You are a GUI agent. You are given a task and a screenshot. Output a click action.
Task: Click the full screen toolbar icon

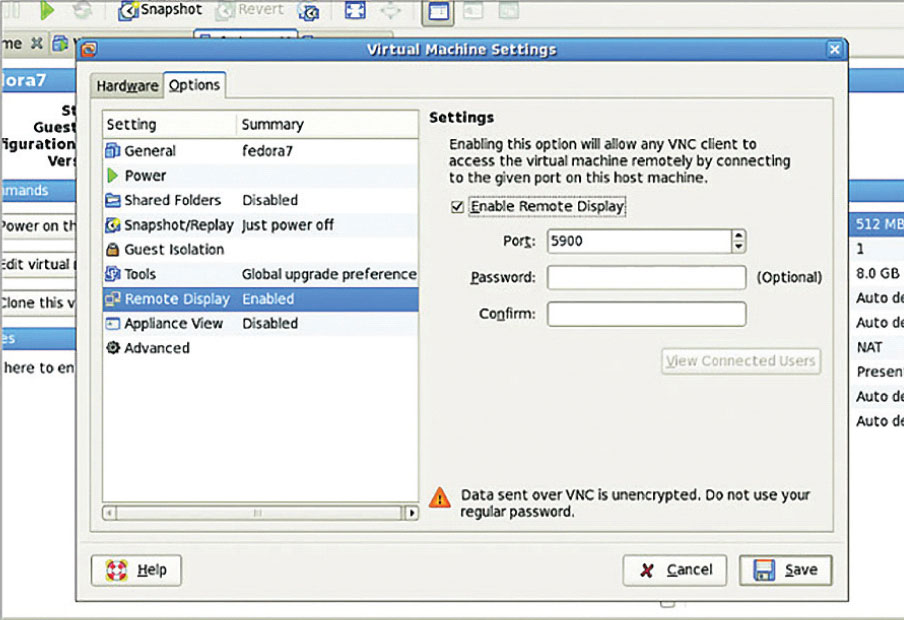coord(355,11)
